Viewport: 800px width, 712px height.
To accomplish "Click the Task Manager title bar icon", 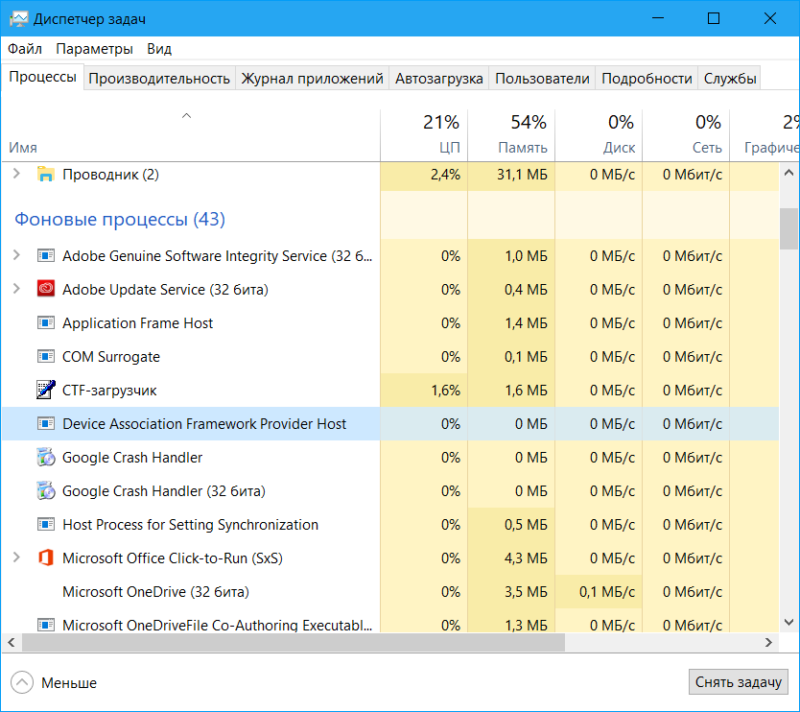I will click(19, 19).
